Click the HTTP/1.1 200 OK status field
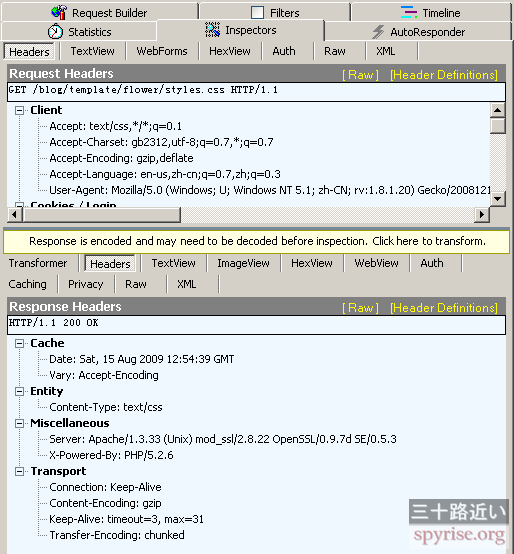 pos(256,325)
